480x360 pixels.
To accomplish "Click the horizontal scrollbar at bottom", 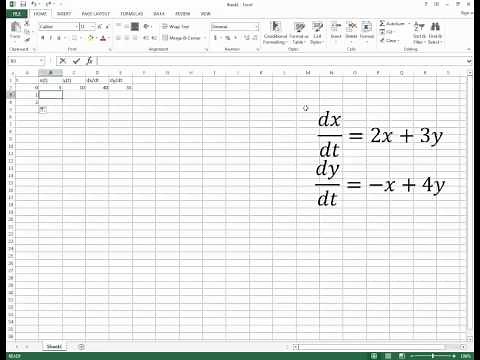I will tap(379, 347).
